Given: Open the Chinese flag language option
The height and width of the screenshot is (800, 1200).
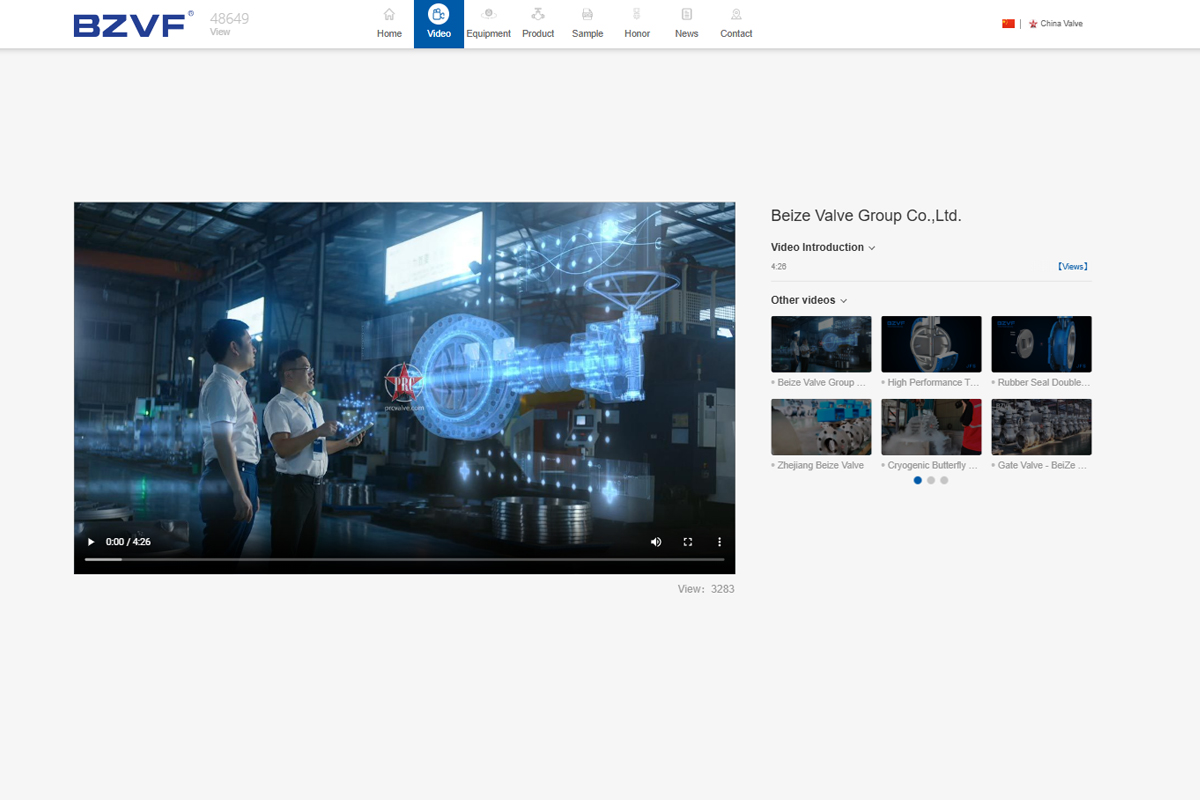Looking at the screenshot, I should click(x=1008, y=23).
